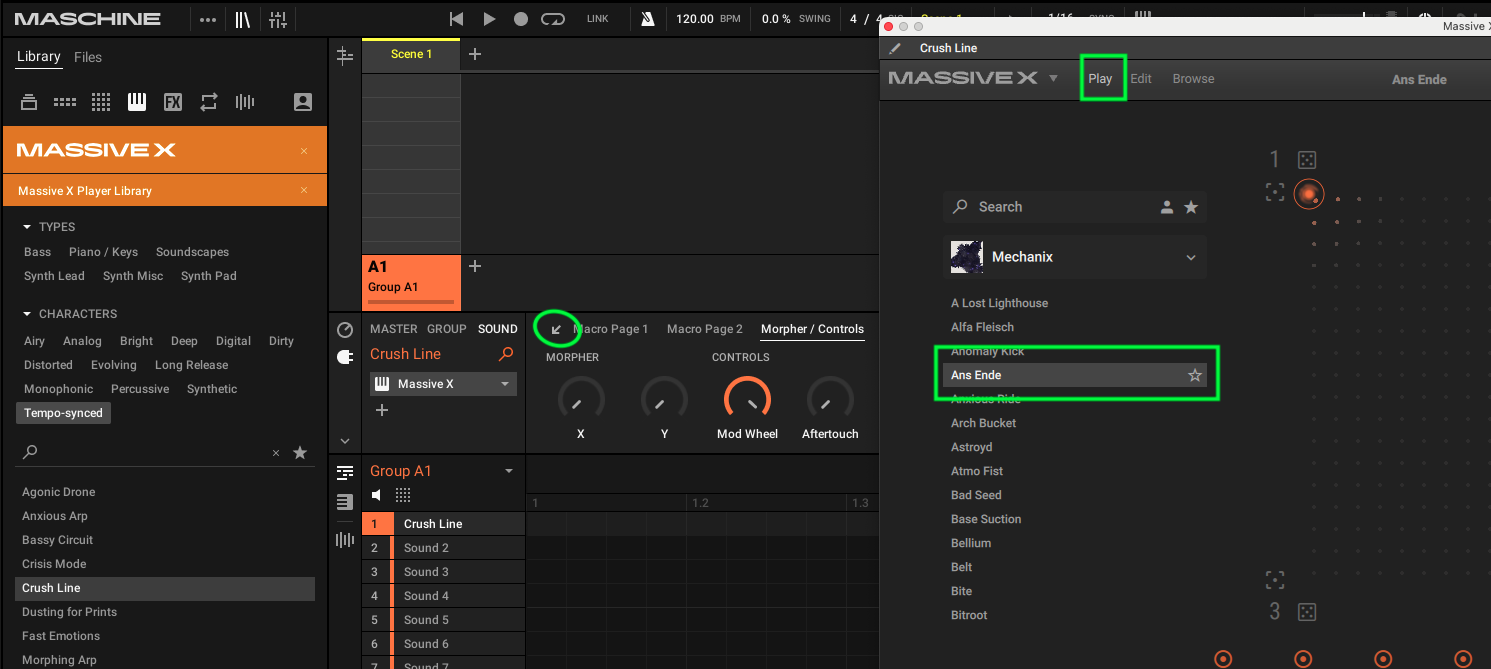Viewport: 1491px width, 669px height.
Task: Toggle the metronome
Action: (x=648, y=19)
